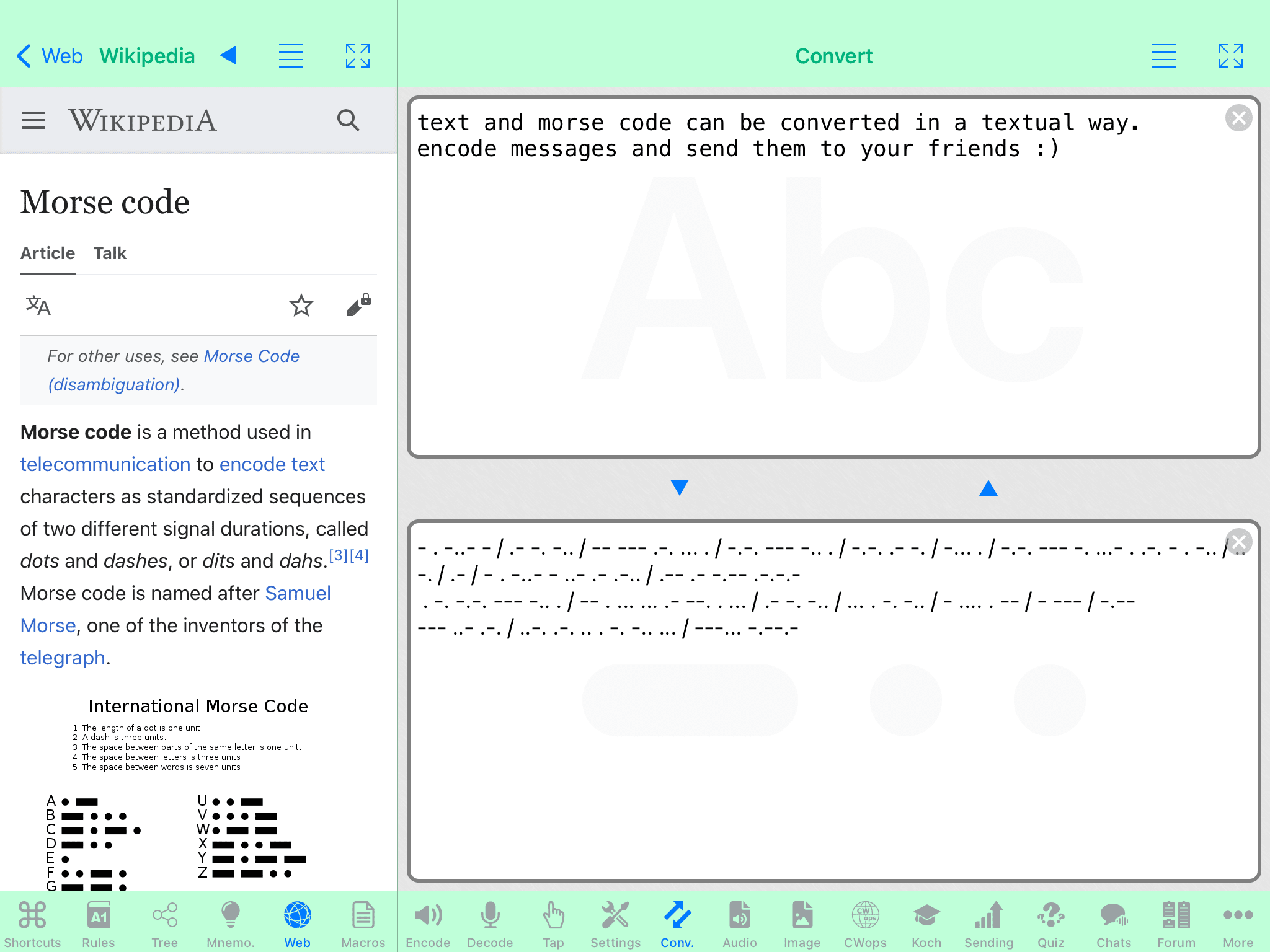1270x952 pixels.
Task: Open the Audio file tab
Action: (x=740, y=924)
